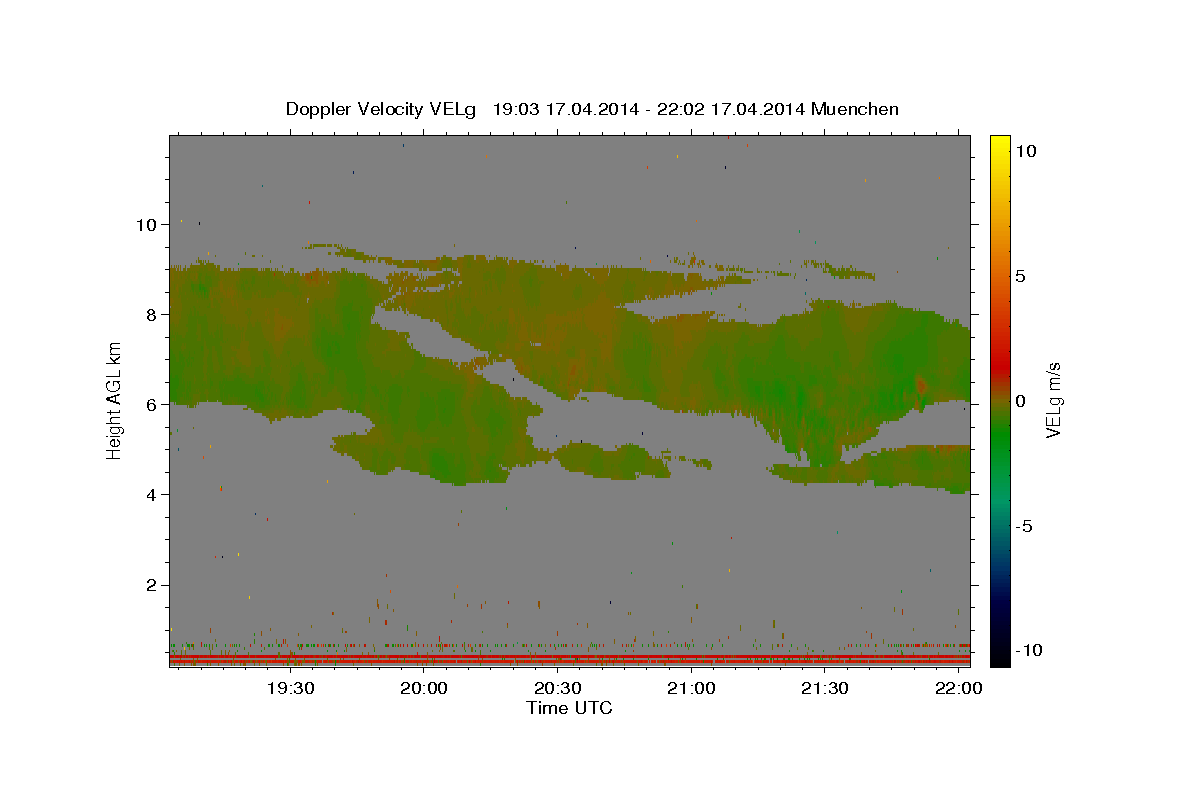Select the 19:30 time axis label
This screenshot has height=800, width=1200.
[291, 688]
